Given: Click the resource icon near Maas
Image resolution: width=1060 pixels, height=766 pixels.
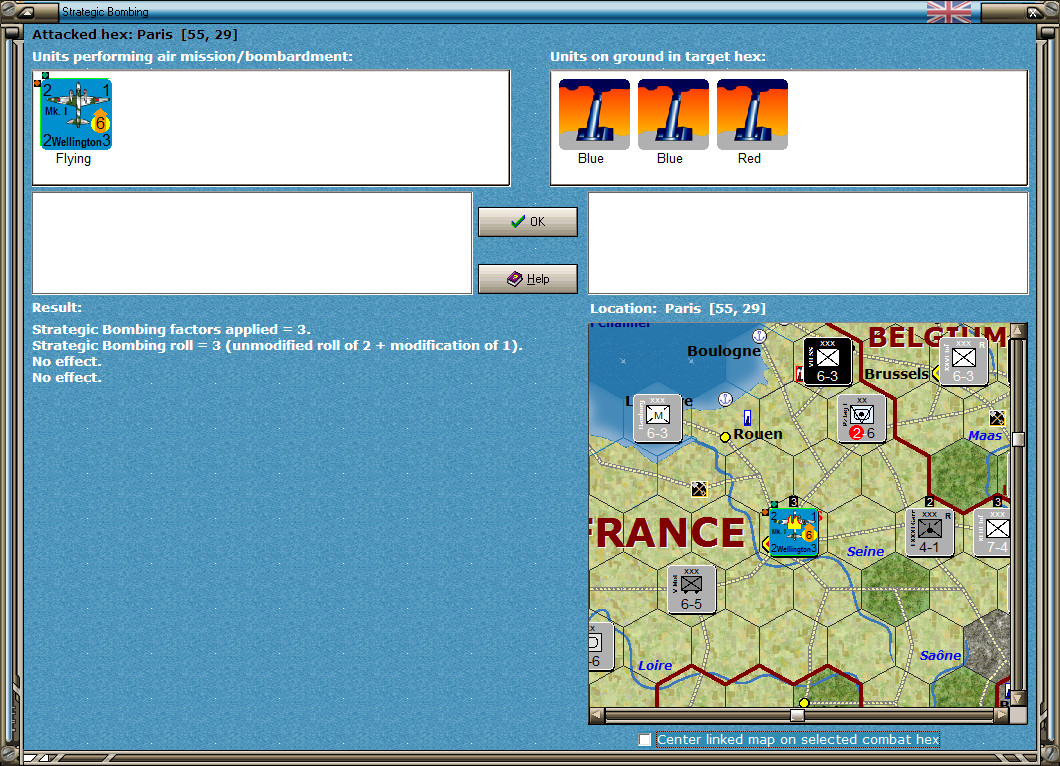Looking at the screenshot, I should [996, 417].
